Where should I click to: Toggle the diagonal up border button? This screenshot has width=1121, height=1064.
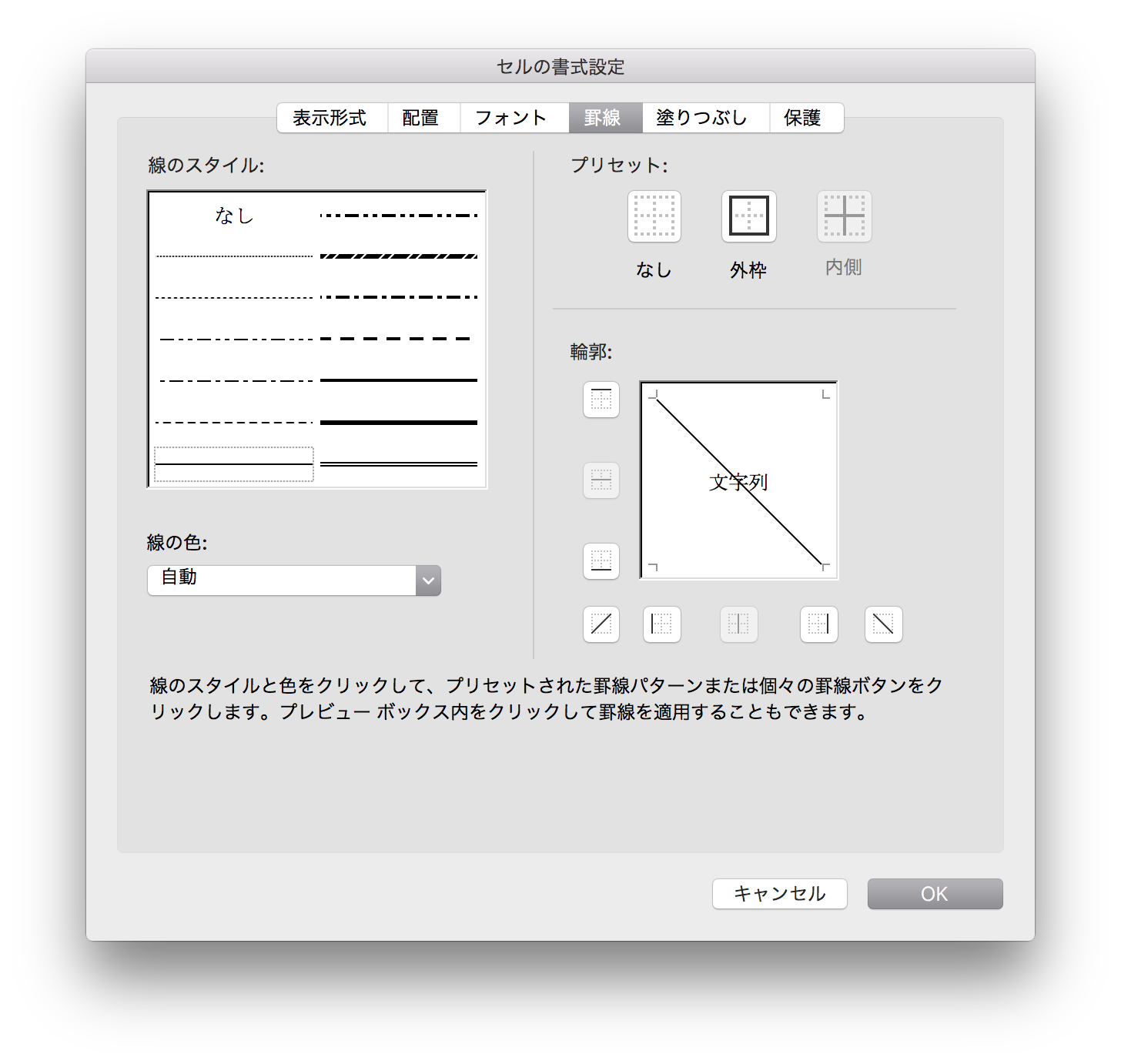601,624
